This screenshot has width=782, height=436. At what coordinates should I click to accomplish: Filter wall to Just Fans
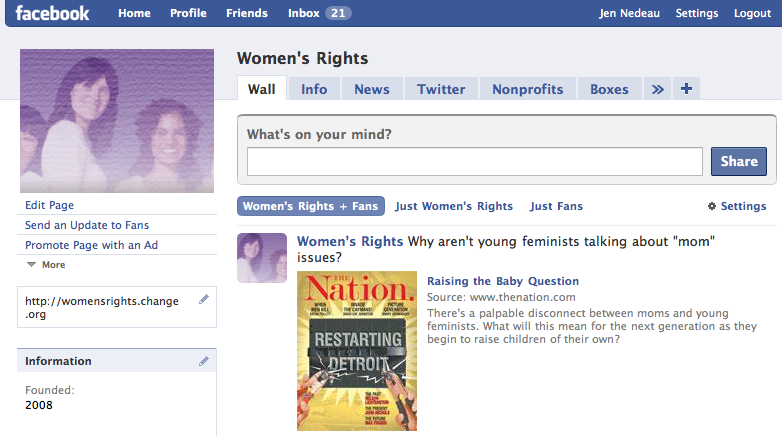click(x=556, y=206)
